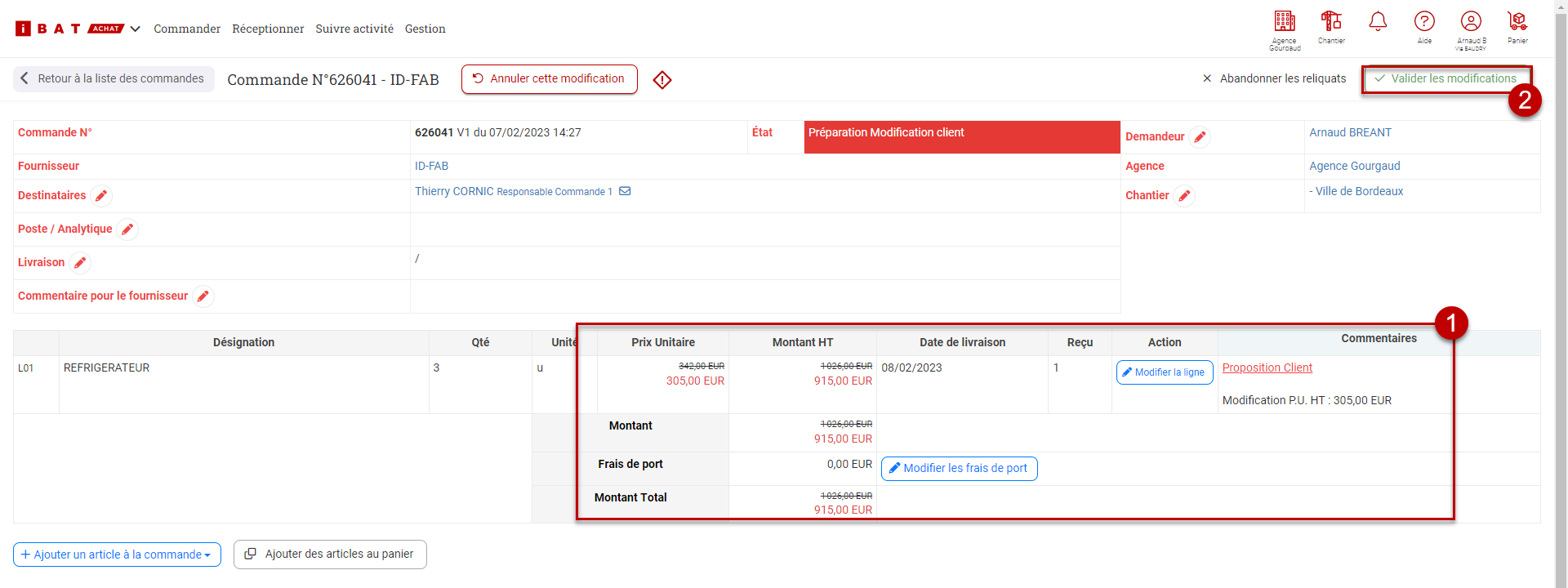Click Annuler cette modification
This screenshot has width=1568, height=588.
[549, 79]
